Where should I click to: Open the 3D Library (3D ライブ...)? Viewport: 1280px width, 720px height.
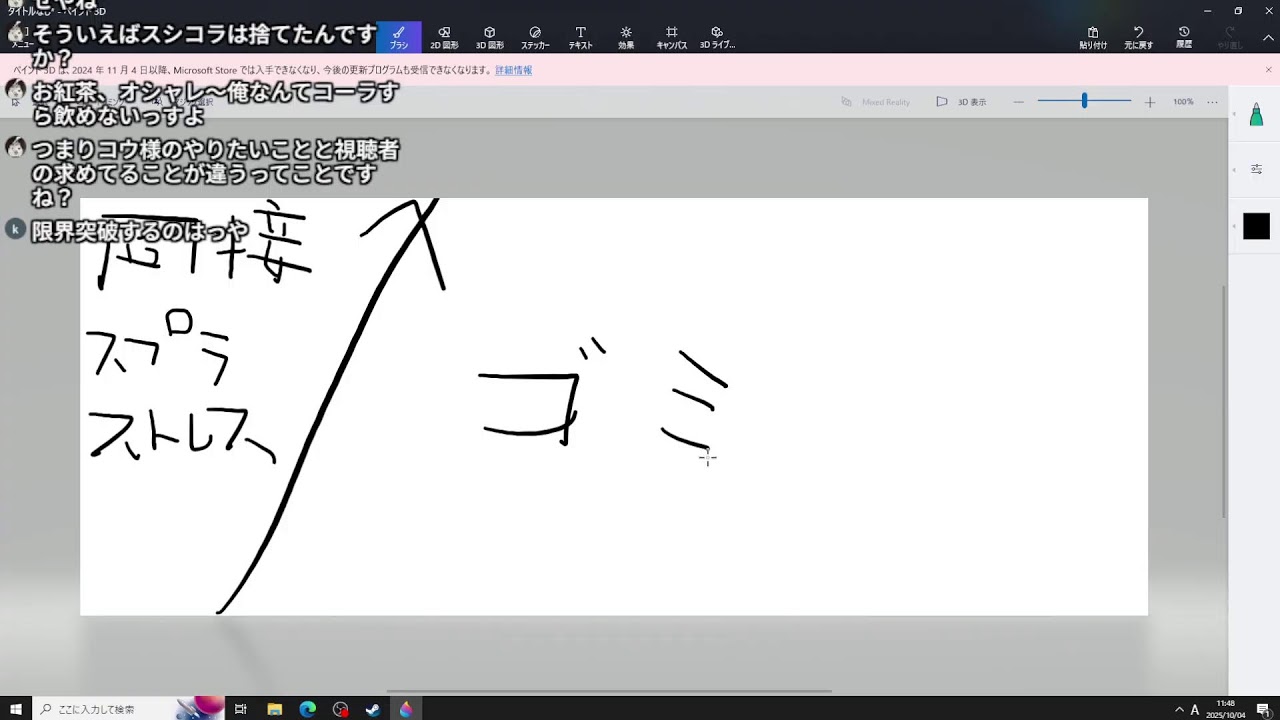coord(717,37)
